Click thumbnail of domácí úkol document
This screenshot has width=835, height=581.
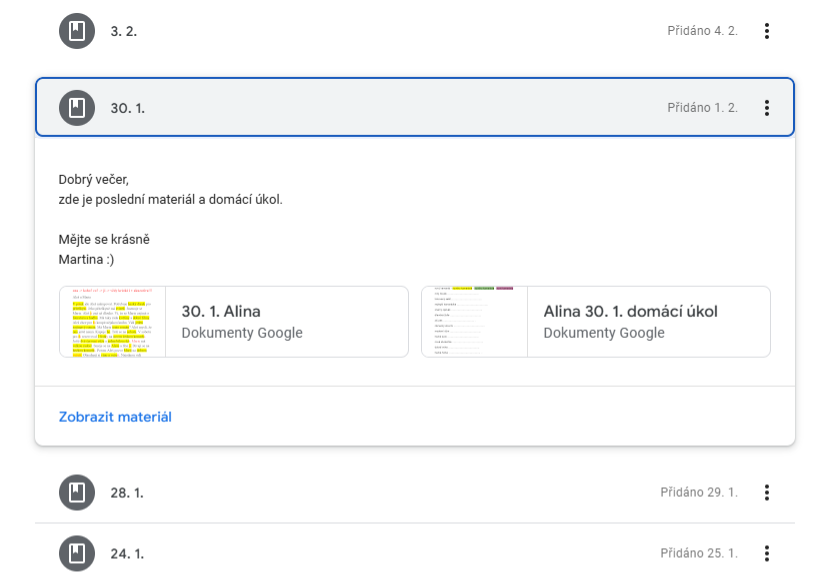pyautogui.click(x=474, y=321)
